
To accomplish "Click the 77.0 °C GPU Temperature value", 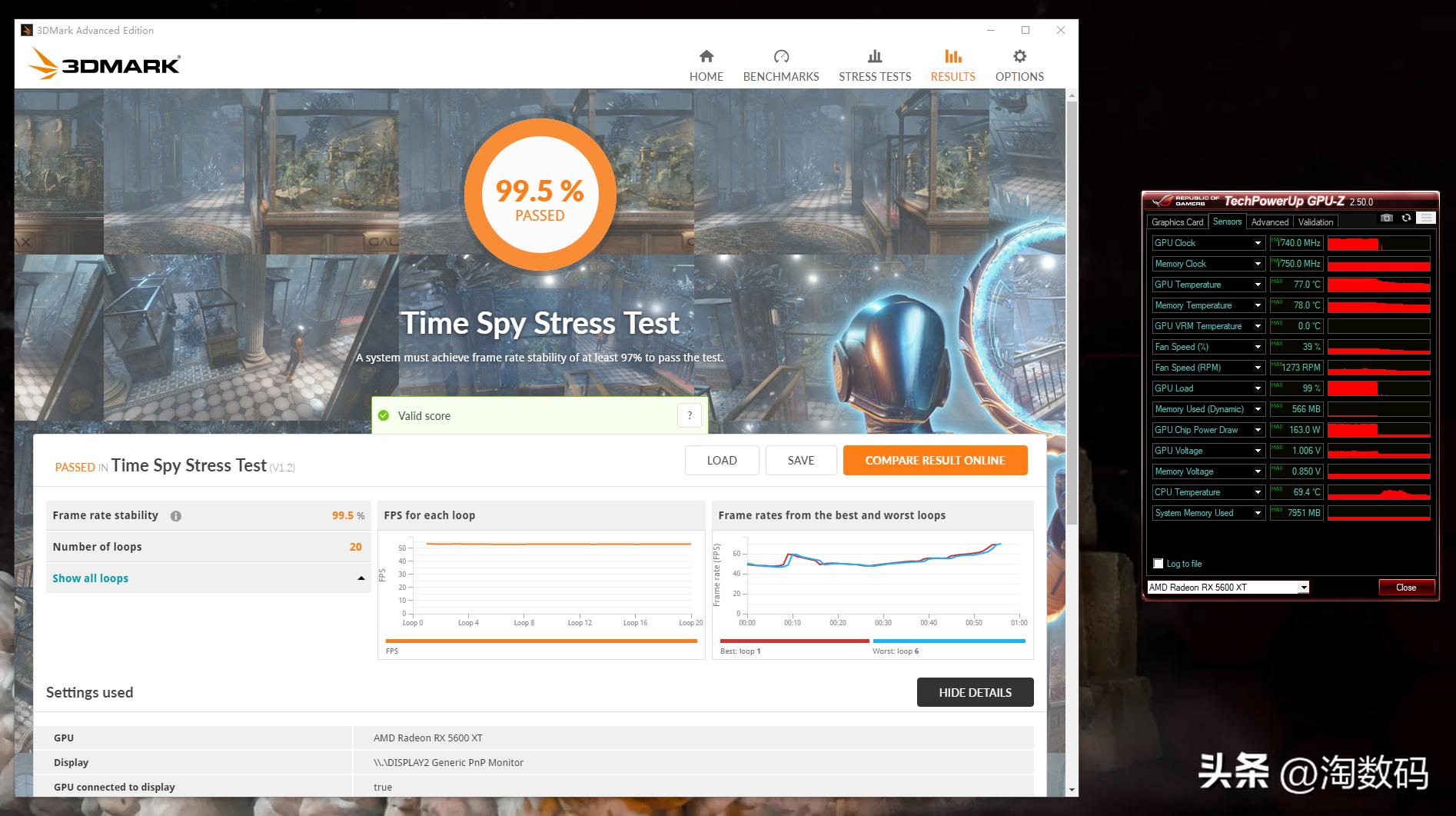I will [1296, 285].
